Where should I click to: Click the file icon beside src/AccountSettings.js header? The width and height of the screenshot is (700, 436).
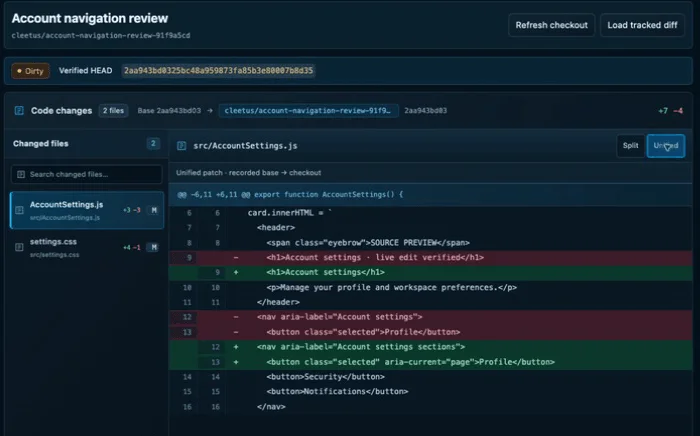[181, 145]
